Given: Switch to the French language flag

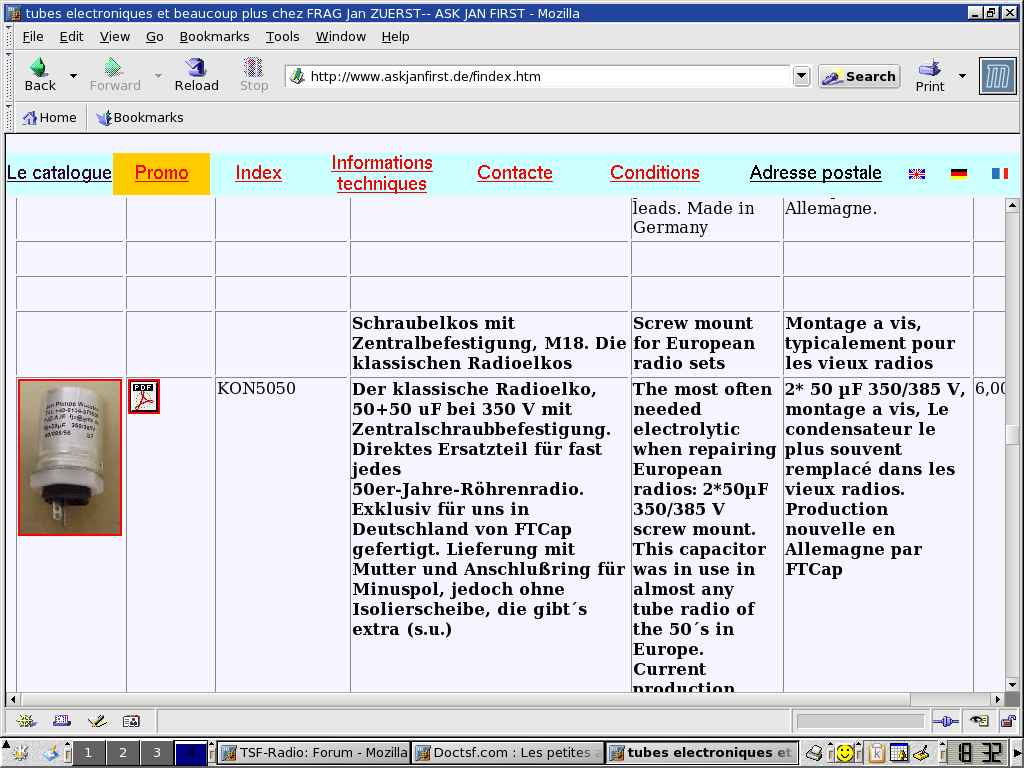Looking at the screenshot, I should 1000,174.
